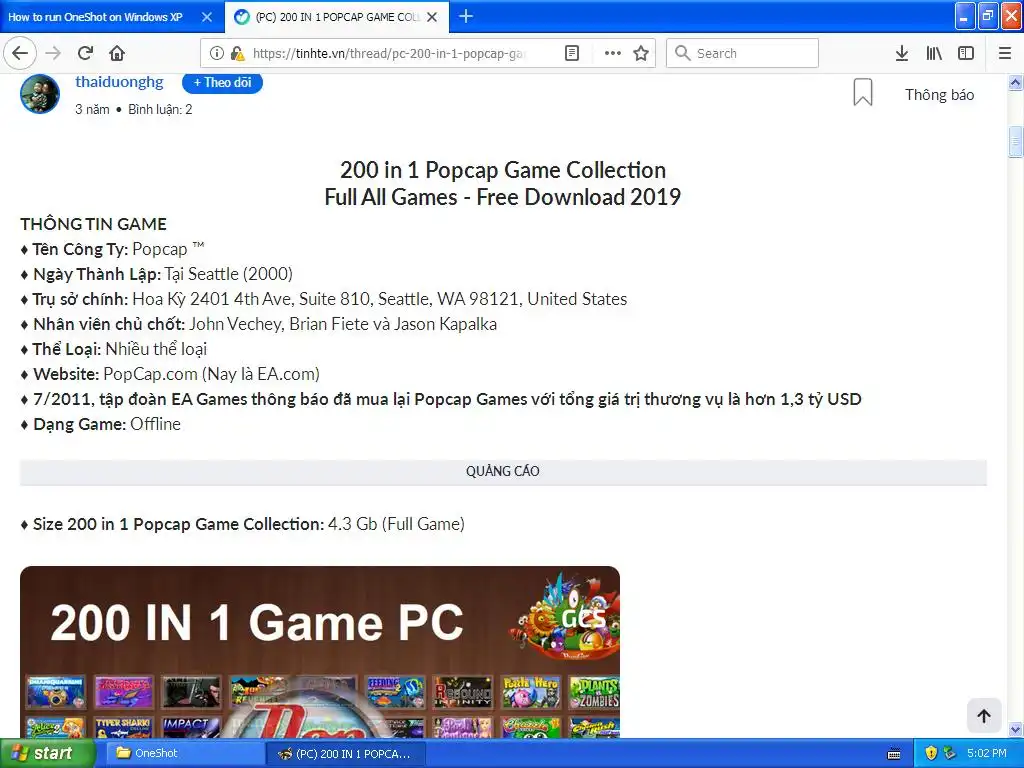Open the yellow security shield tray icon

931,753
